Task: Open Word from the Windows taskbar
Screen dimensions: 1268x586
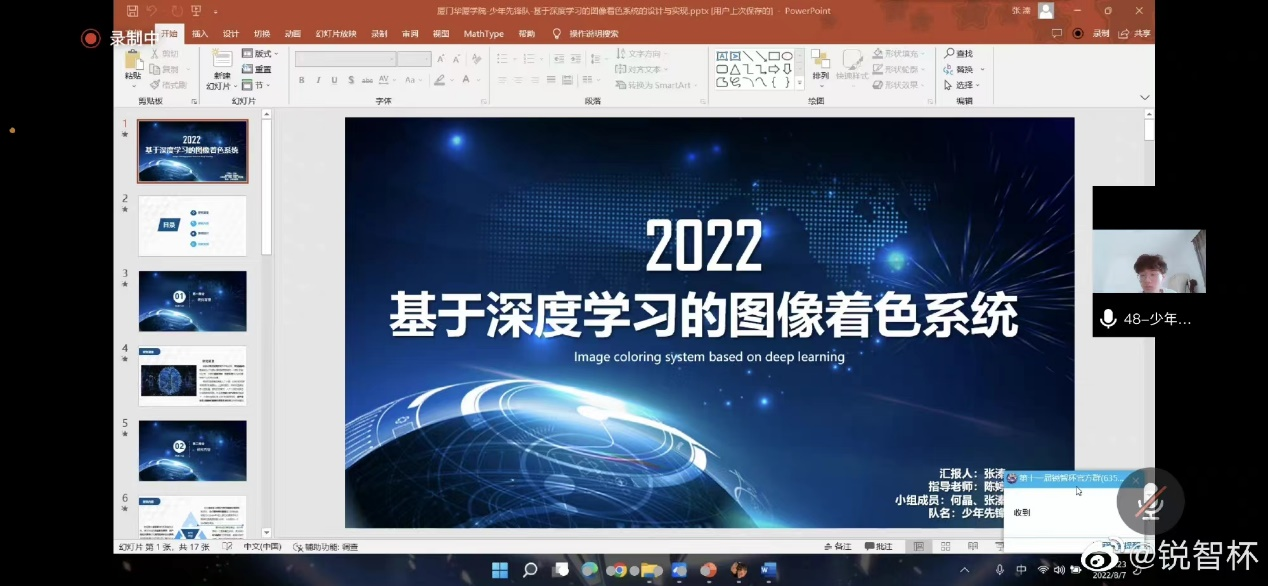Action: point(768,570)
